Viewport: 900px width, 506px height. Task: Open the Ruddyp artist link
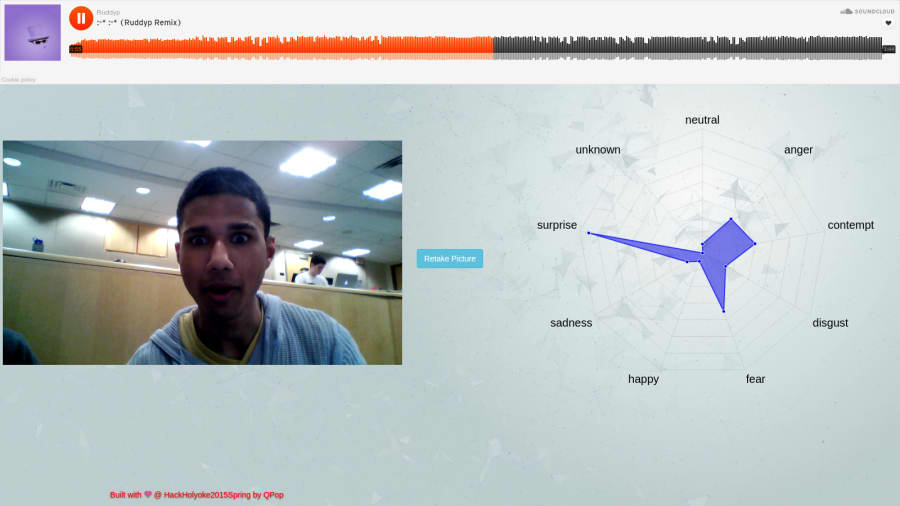(108, 12)
